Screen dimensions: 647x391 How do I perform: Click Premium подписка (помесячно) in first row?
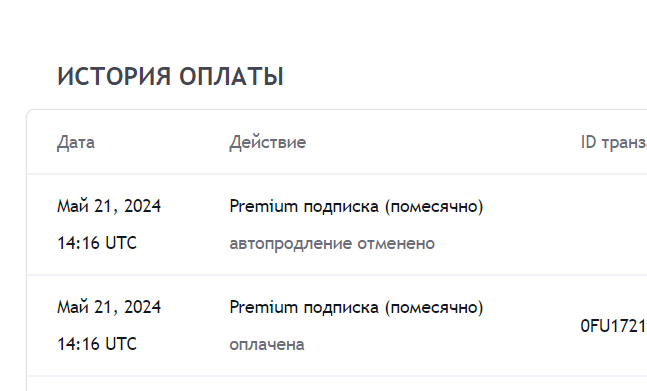pyautogui.click(x=356, y=206)
